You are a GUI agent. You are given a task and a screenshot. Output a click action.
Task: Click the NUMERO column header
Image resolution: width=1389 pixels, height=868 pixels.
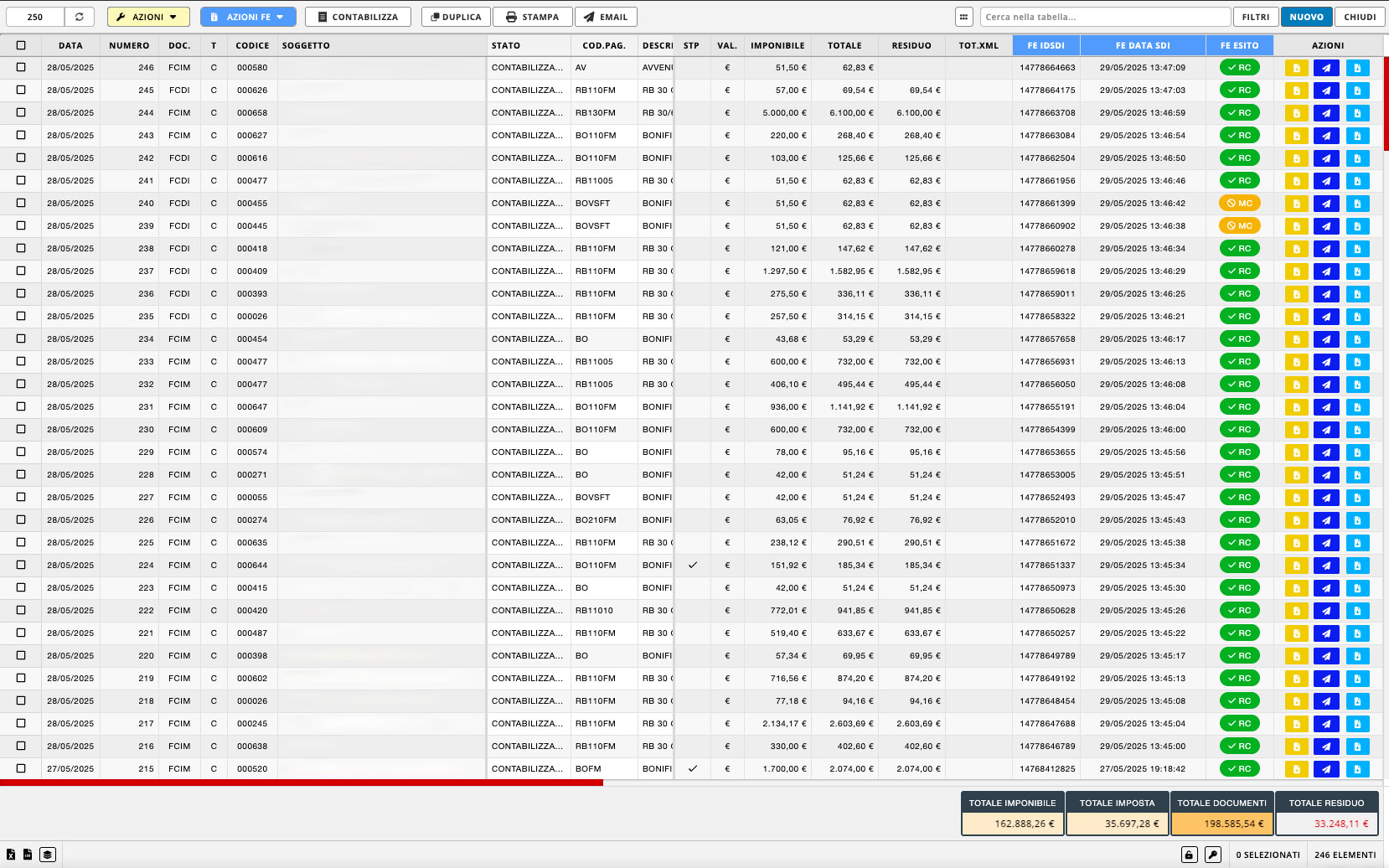click(129, 45)
